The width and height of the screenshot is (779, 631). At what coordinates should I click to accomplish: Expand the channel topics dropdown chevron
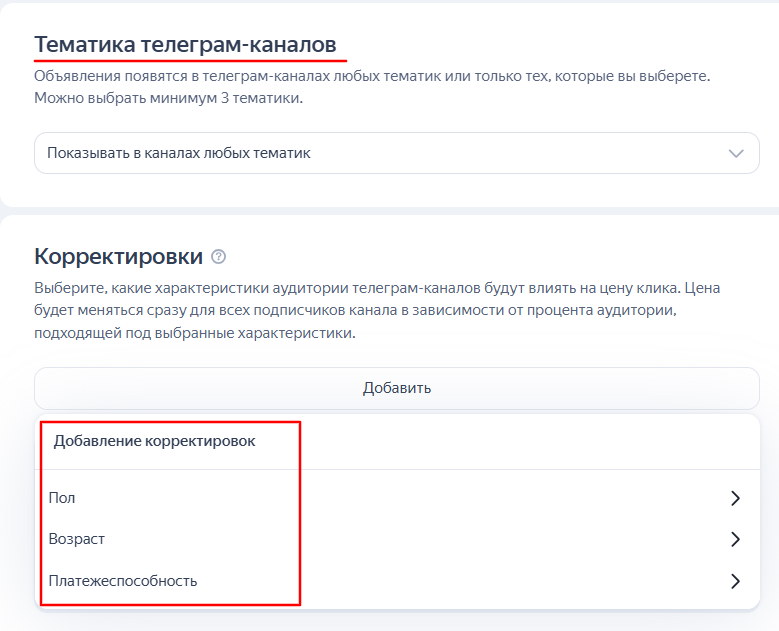click(x=736, y=154)
